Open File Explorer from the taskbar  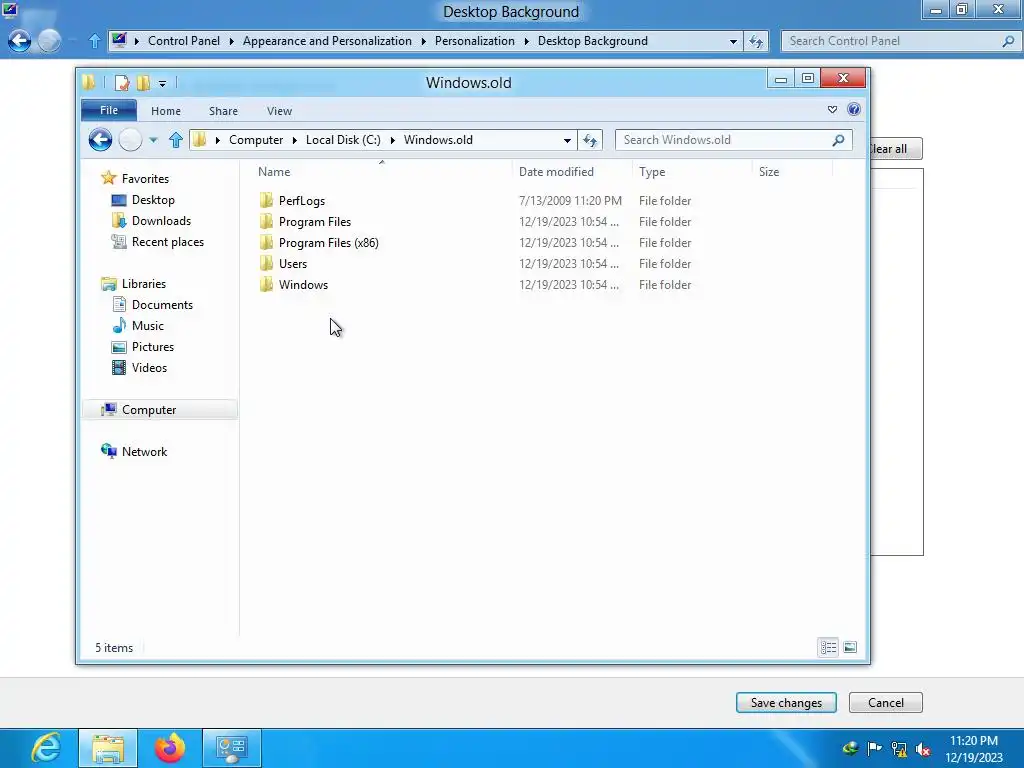pyautogui.click(x=108, y=748)
